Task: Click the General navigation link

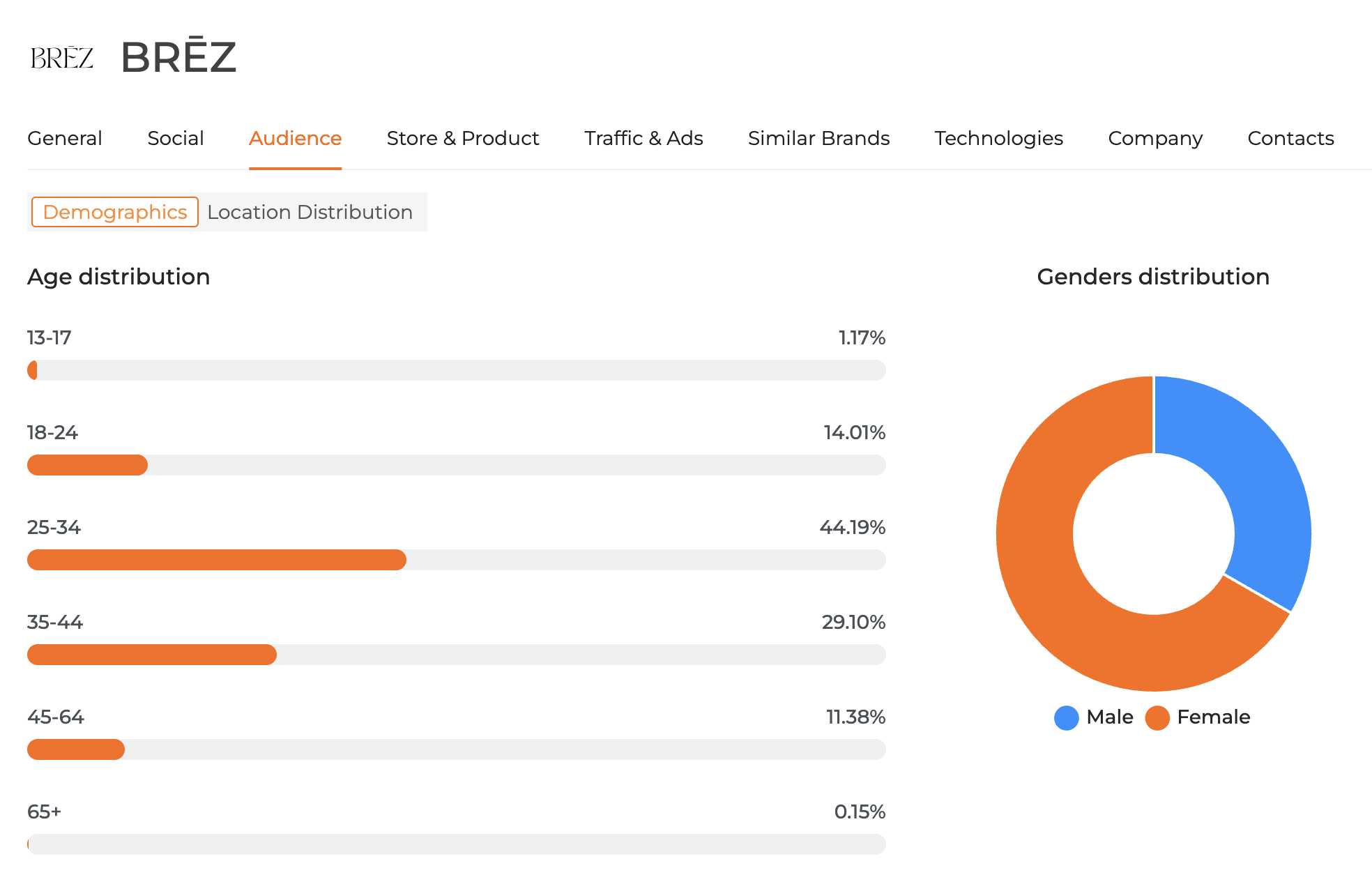Action: coord(64,138)
